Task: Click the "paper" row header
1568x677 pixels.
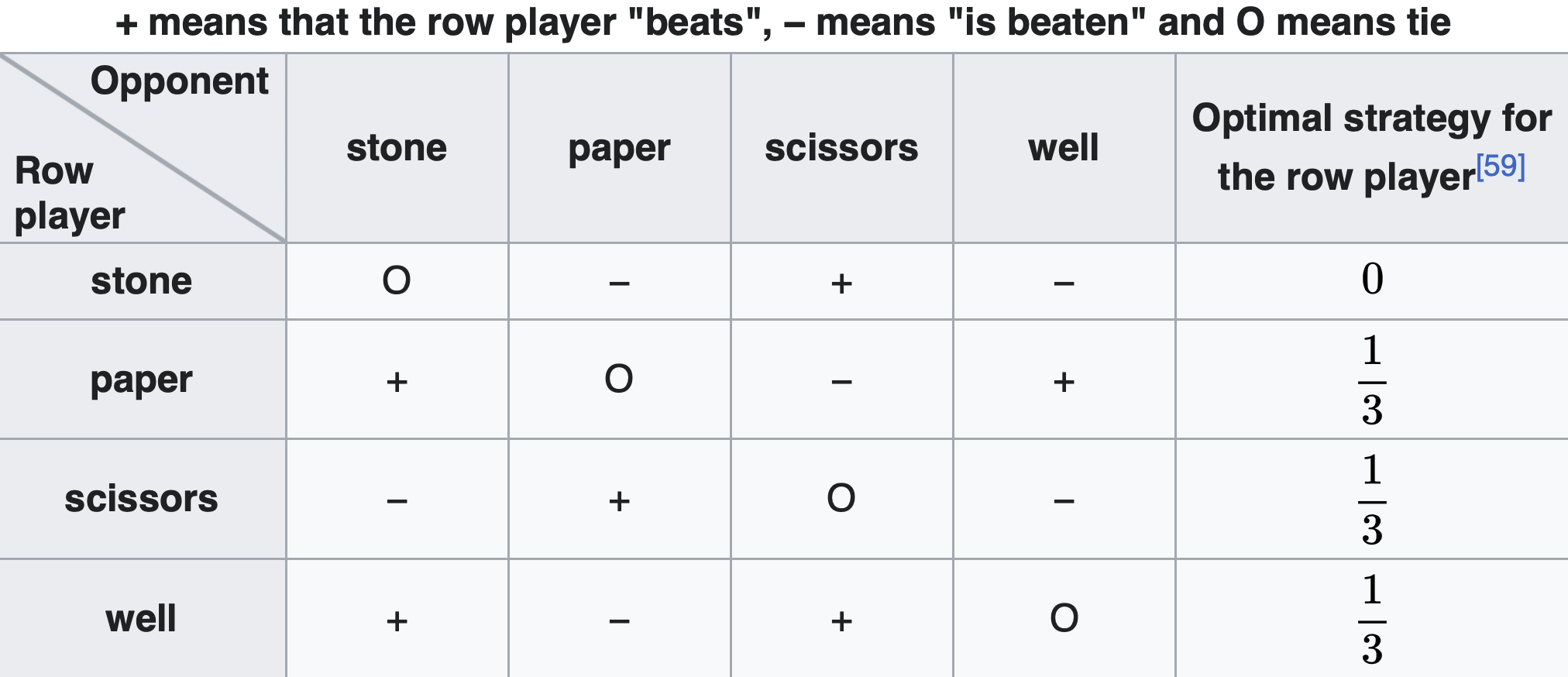Action: 142,380
